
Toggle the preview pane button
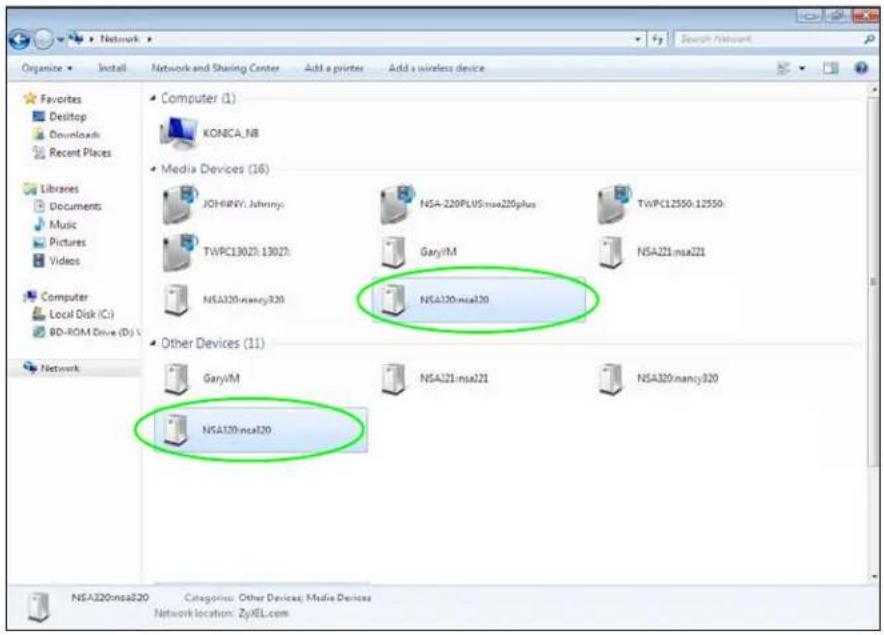click(830, 68)
